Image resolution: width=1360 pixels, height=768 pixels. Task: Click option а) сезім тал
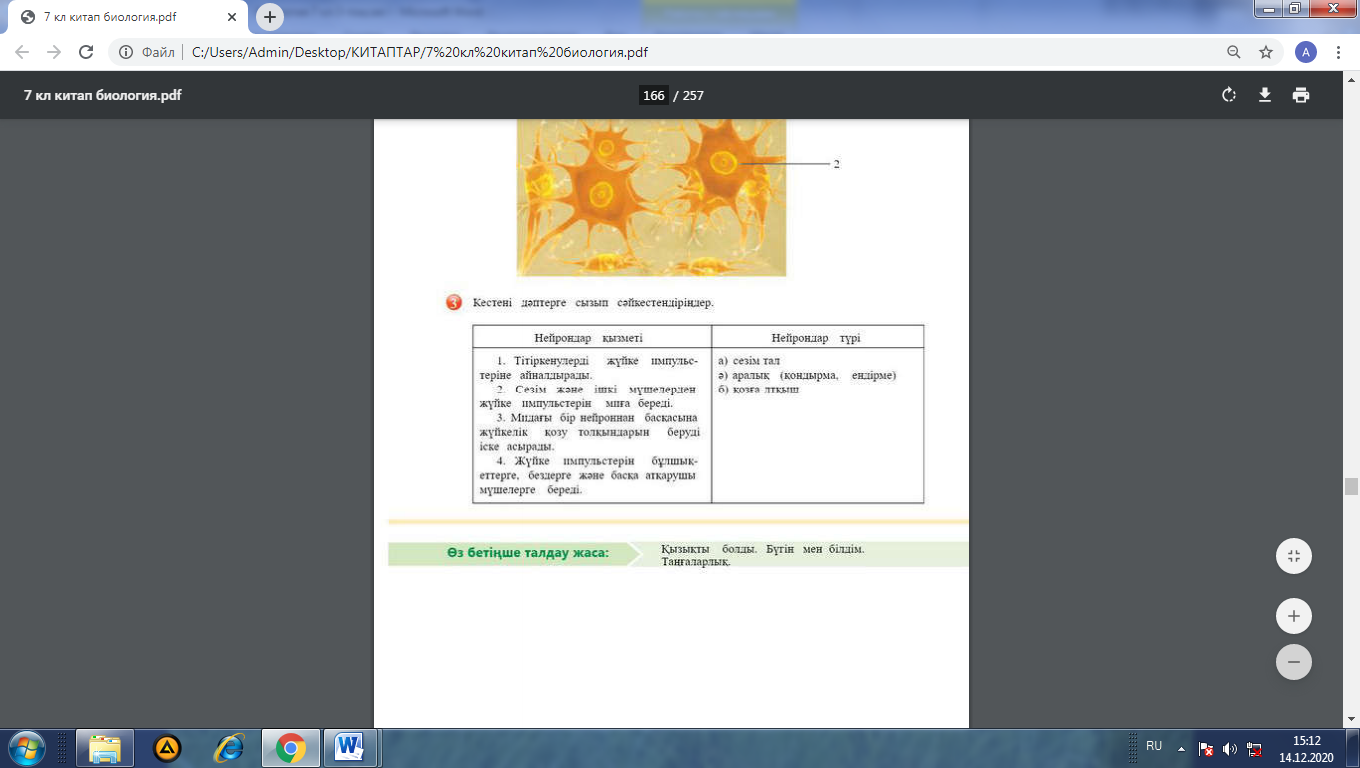click(x=749, y=360)
